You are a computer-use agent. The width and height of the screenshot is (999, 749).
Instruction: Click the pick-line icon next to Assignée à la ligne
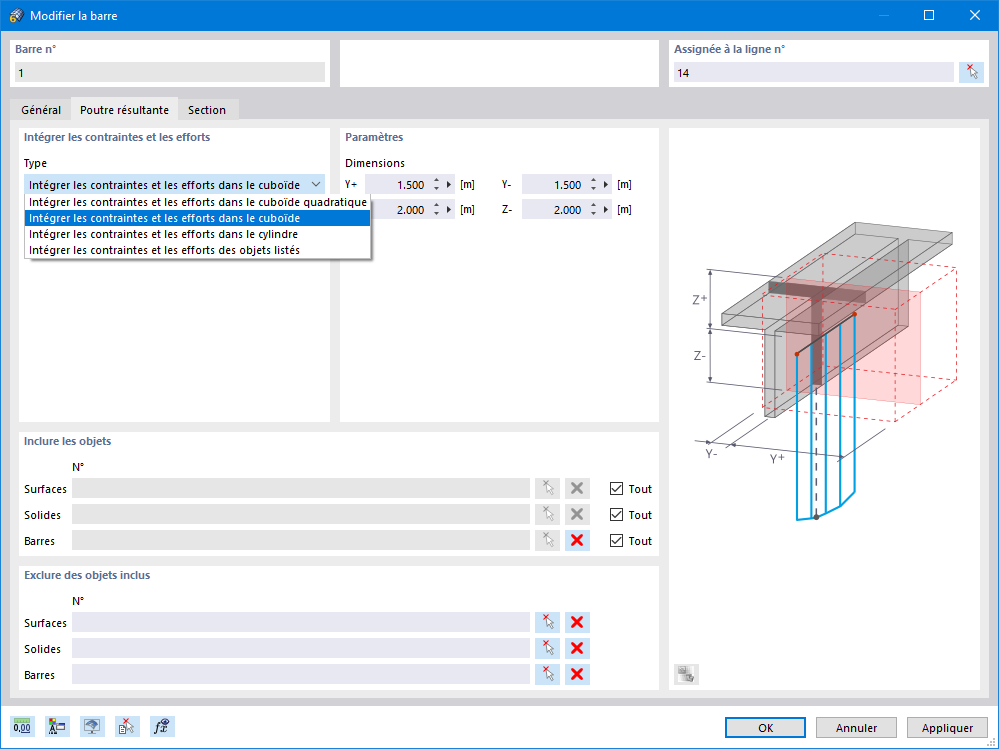coord(971,72)
